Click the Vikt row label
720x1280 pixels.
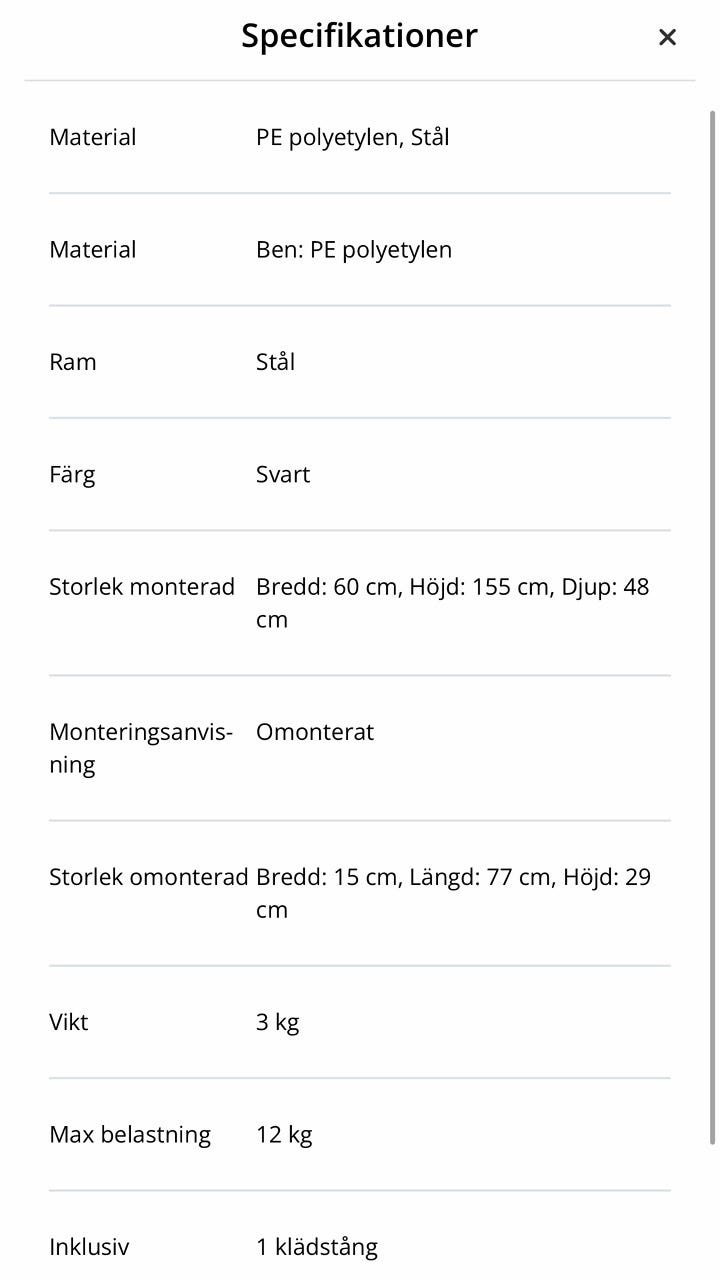pyautogui.click(x=69, y=1022)
